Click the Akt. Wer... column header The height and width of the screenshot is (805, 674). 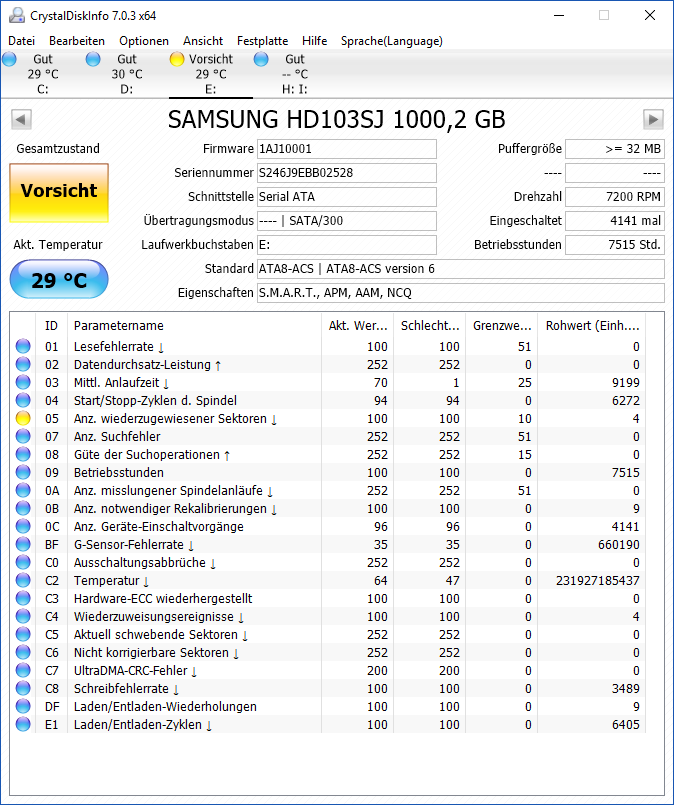(x=357, y=325)
